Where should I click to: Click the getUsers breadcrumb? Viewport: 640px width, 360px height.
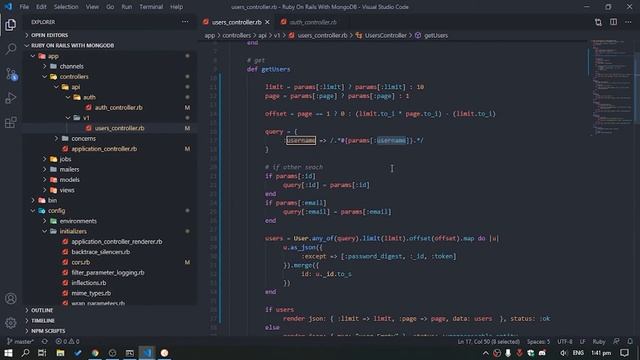pos(436,36)
